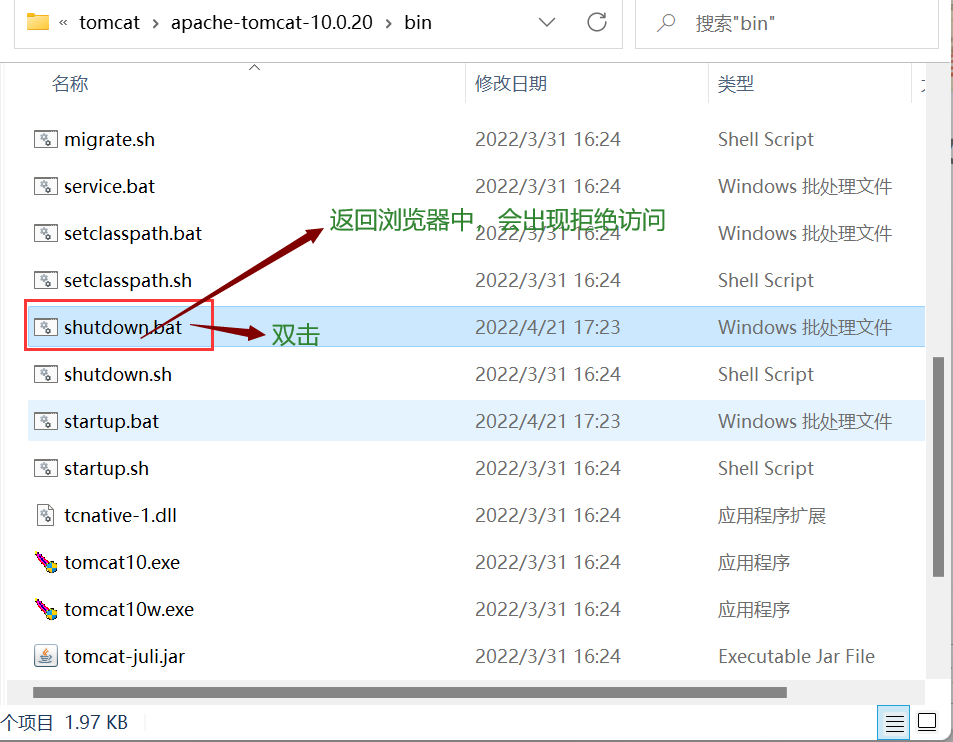Select the shutdown.sh file name

118,374
